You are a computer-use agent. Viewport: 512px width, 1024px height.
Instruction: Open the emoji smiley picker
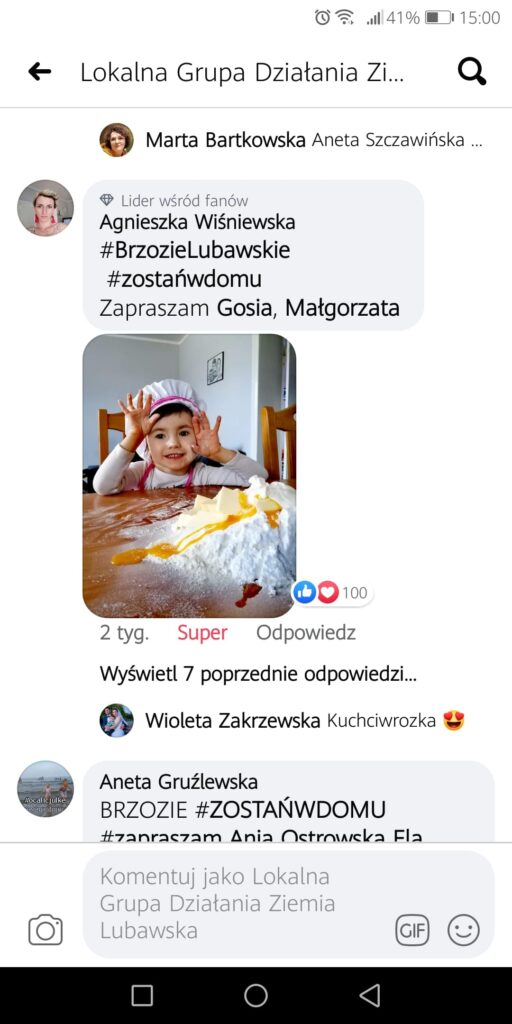tap(464, 930)
